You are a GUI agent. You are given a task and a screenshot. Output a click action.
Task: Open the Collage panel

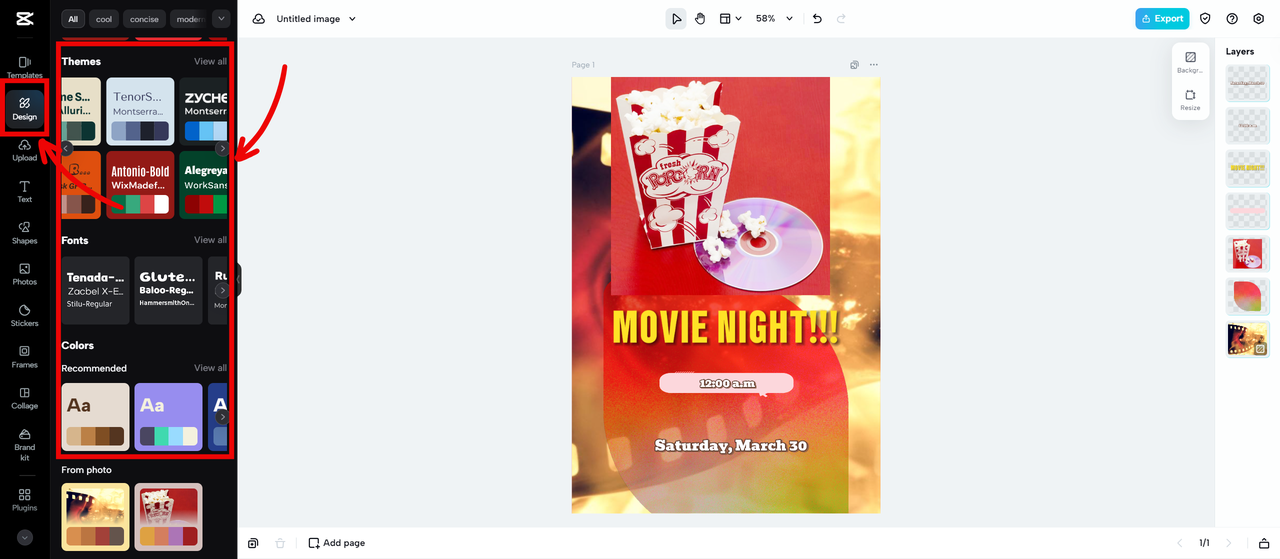pos(24,398)
